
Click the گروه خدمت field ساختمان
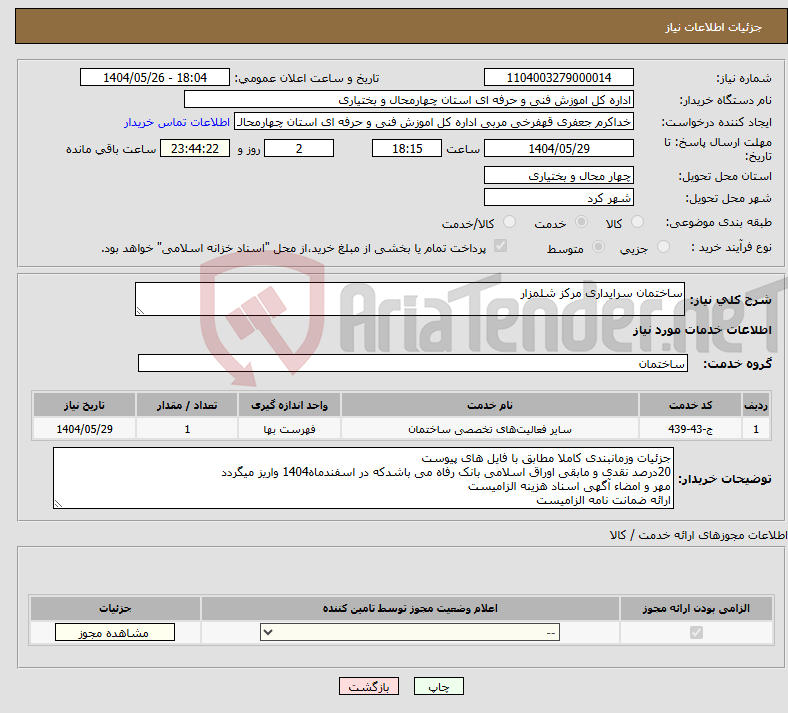pyautogui.click(x=413, y=363)
